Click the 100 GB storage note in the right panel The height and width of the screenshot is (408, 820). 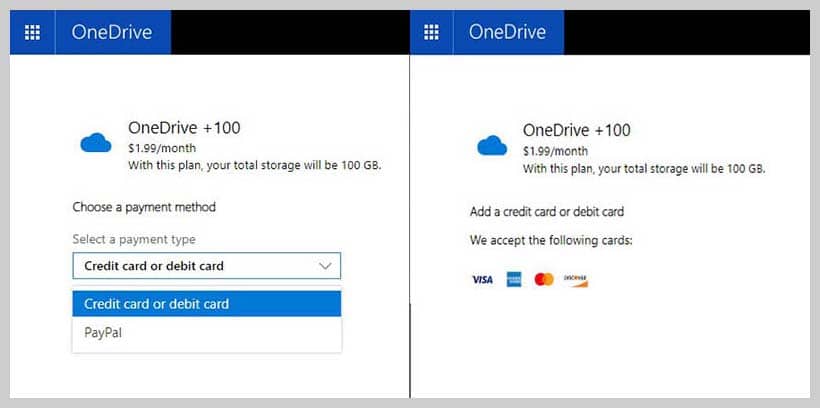click(x=644, y=168)
